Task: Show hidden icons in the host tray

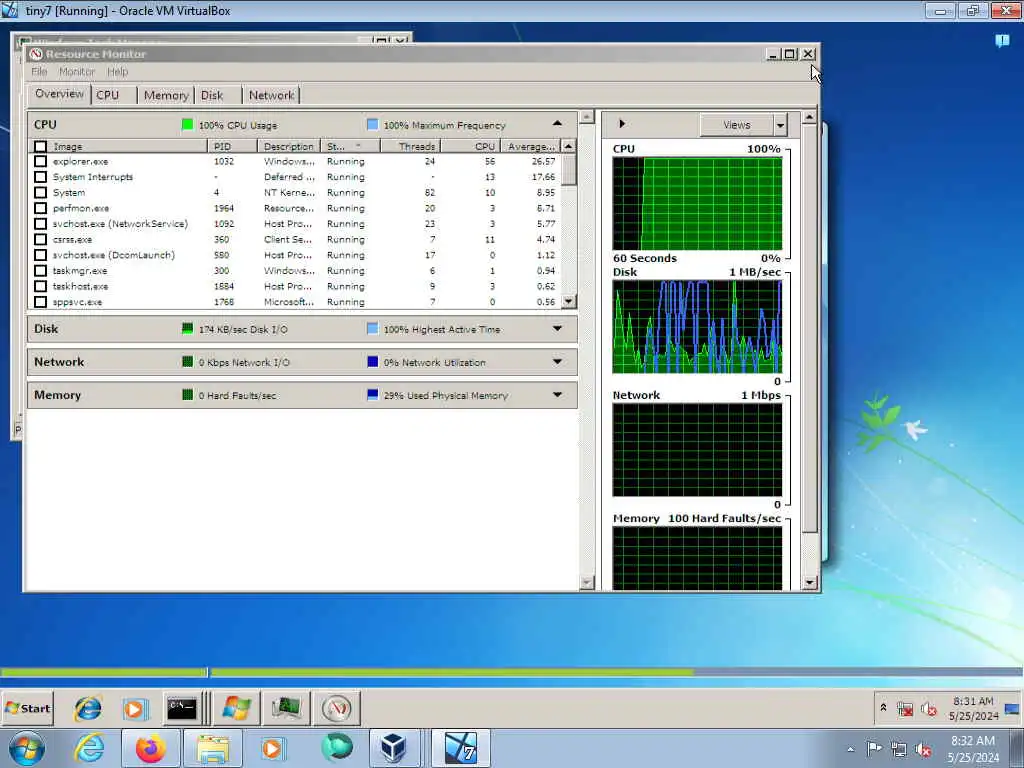Action: (x=850, y=749)
